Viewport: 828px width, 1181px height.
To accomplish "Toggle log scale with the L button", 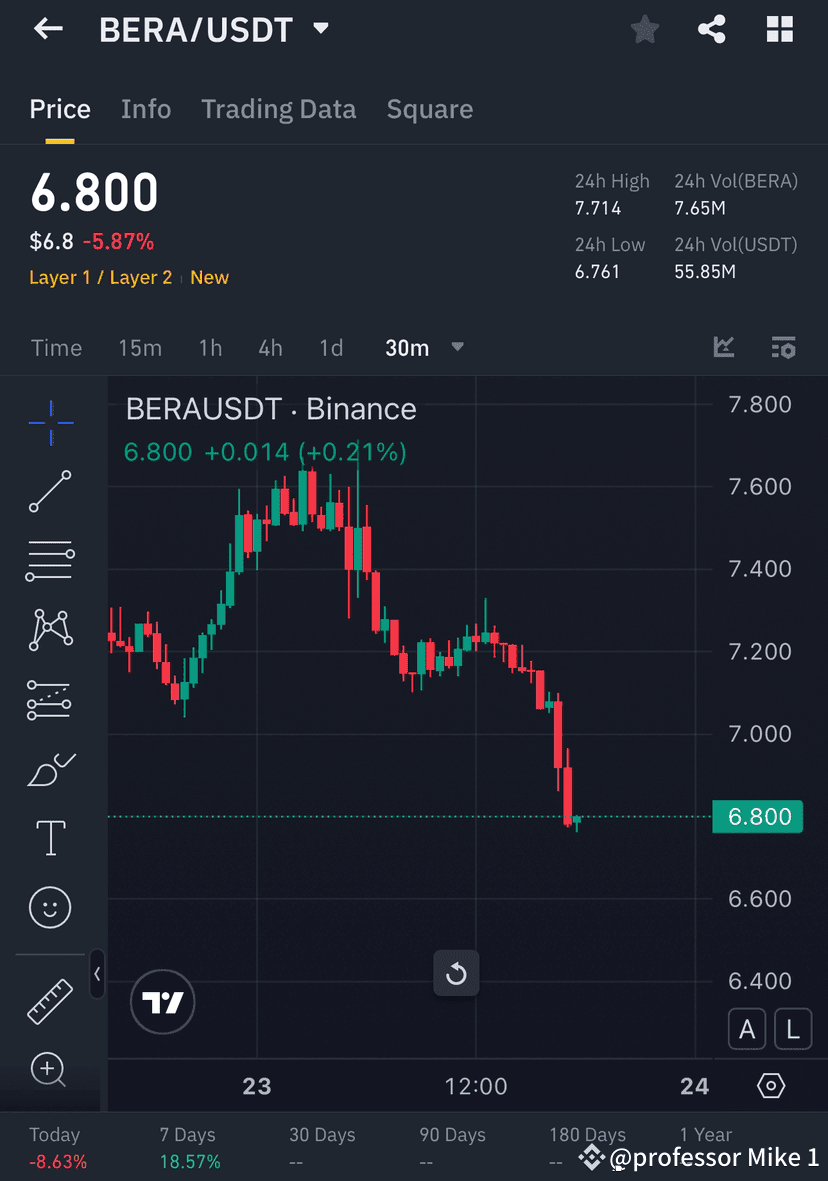I will click(x=793, y=1029).
